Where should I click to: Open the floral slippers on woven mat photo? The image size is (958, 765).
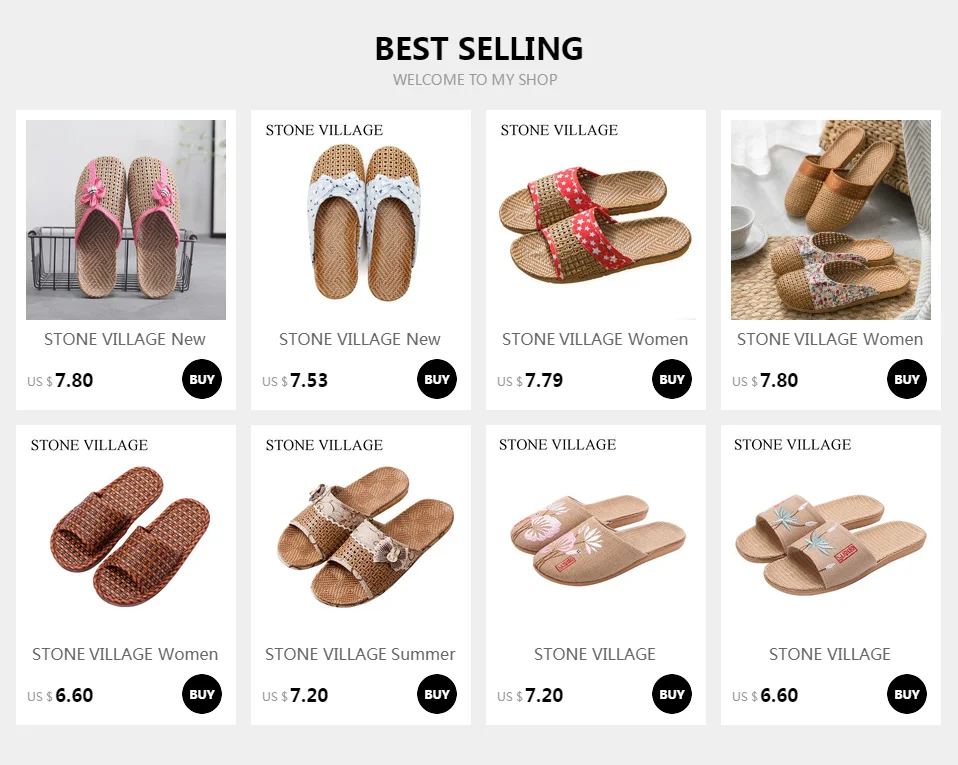tap(830, 220)
